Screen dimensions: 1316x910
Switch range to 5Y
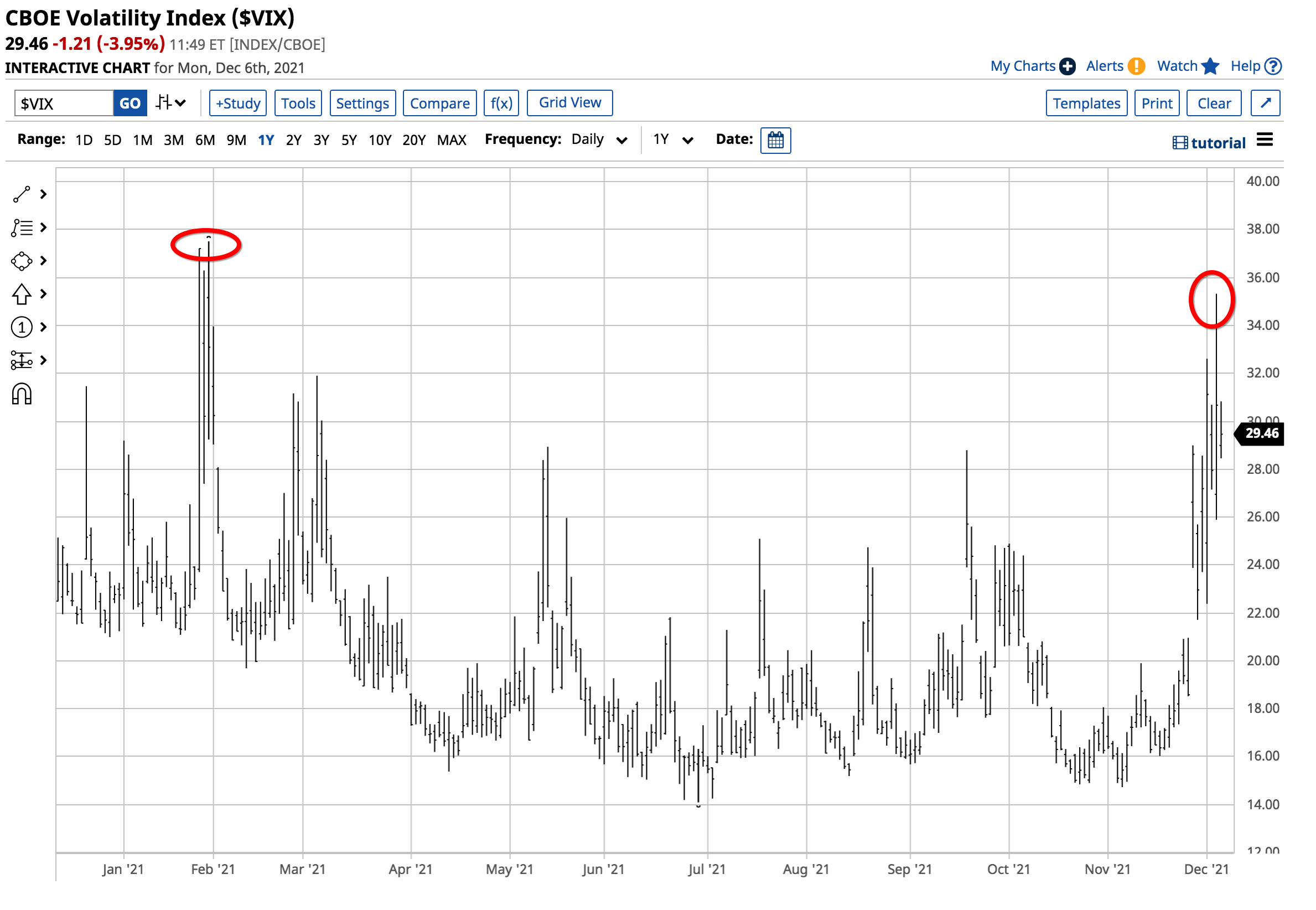coord(349,140)
